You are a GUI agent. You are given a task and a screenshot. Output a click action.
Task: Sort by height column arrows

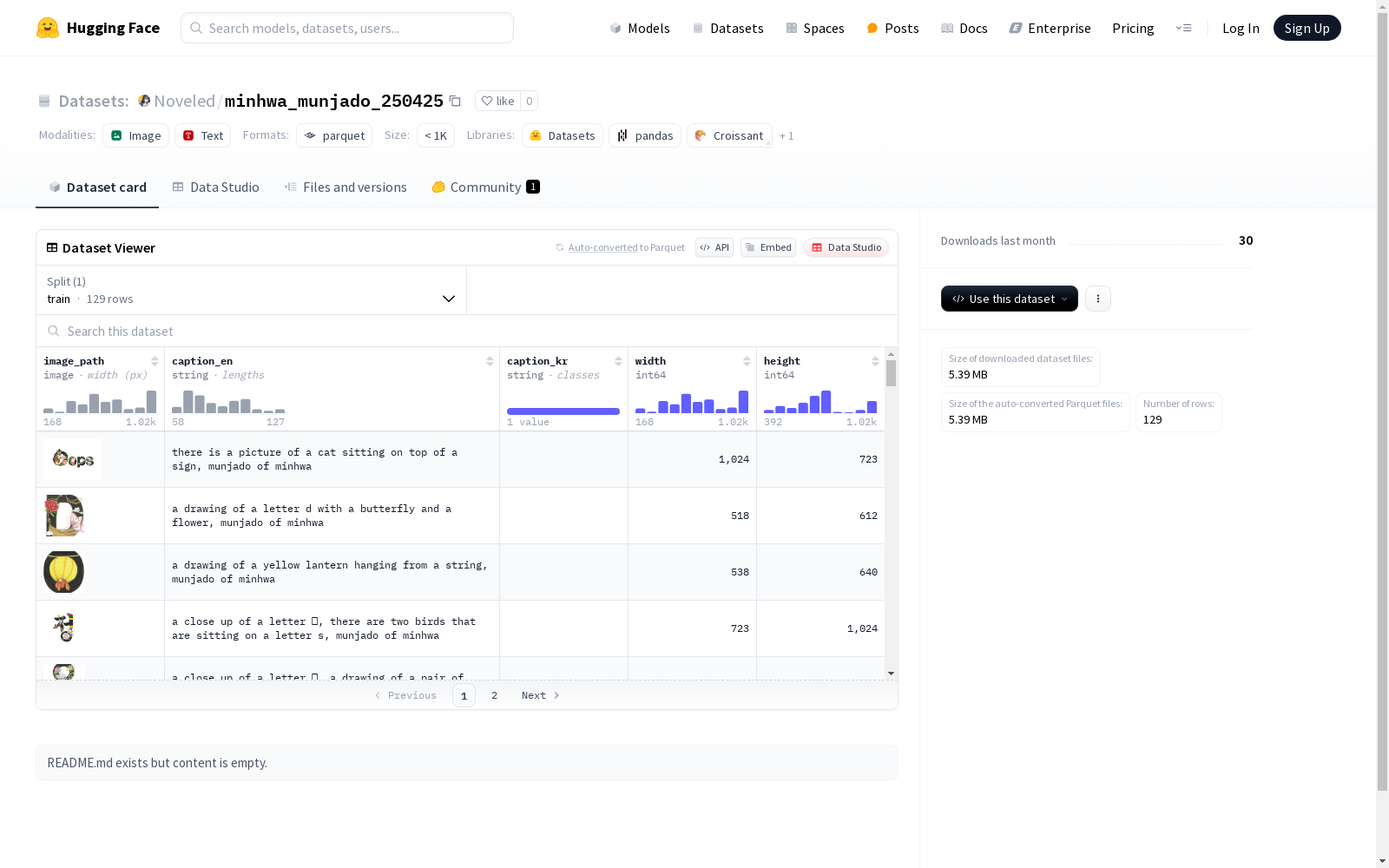(875, 361)
